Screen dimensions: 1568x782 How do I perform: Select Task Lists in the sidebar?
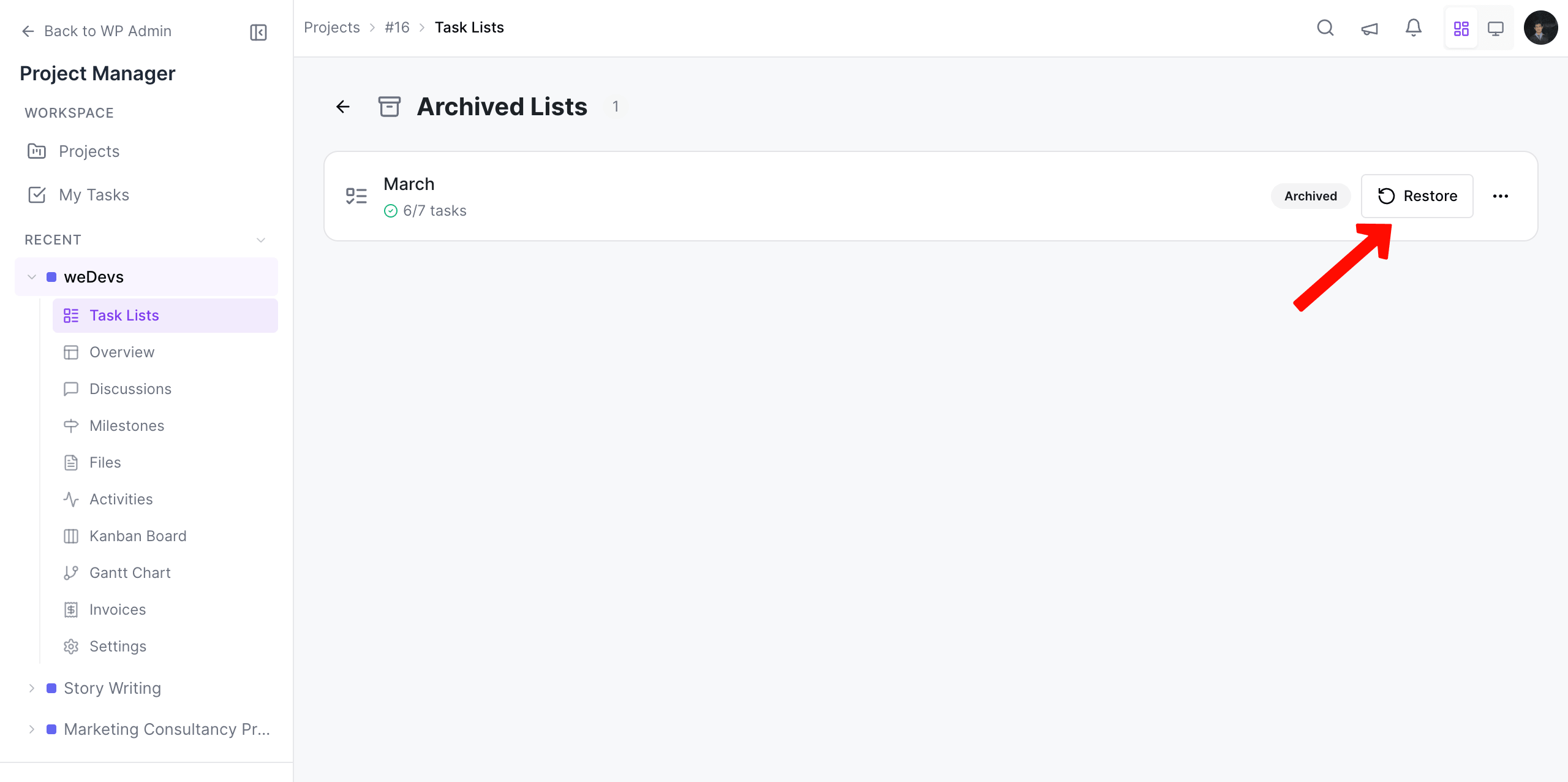[x=124, y=315]
